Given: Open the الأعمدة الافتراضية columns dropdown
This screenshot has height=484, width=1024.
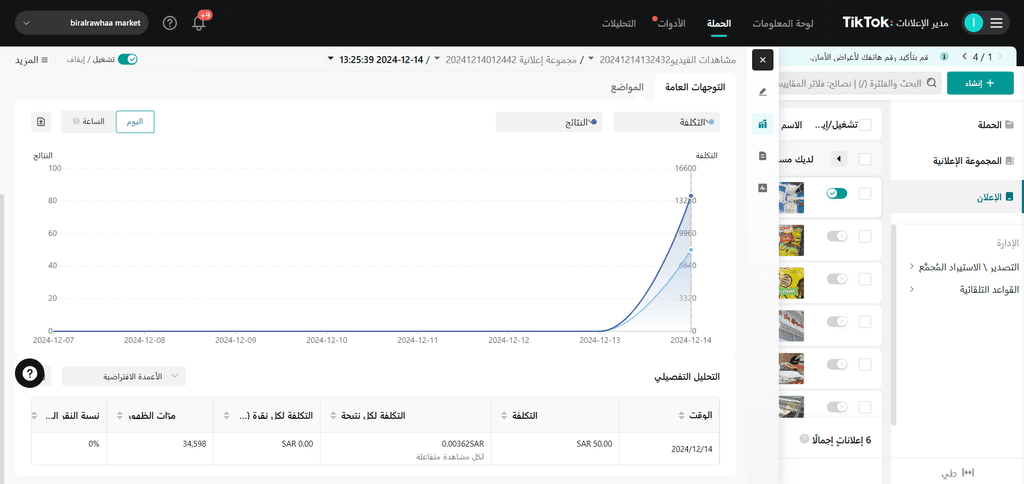Looking at the screenshot, I should 124,376.
